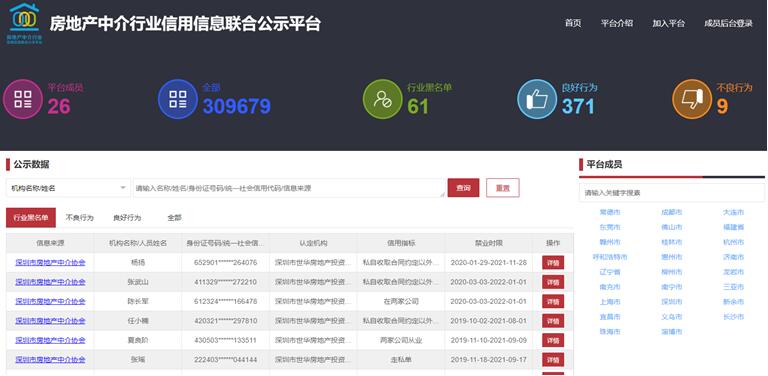
Task: Open the 大连市 member link
Action: pyautogui.click(x=733, y=212)
